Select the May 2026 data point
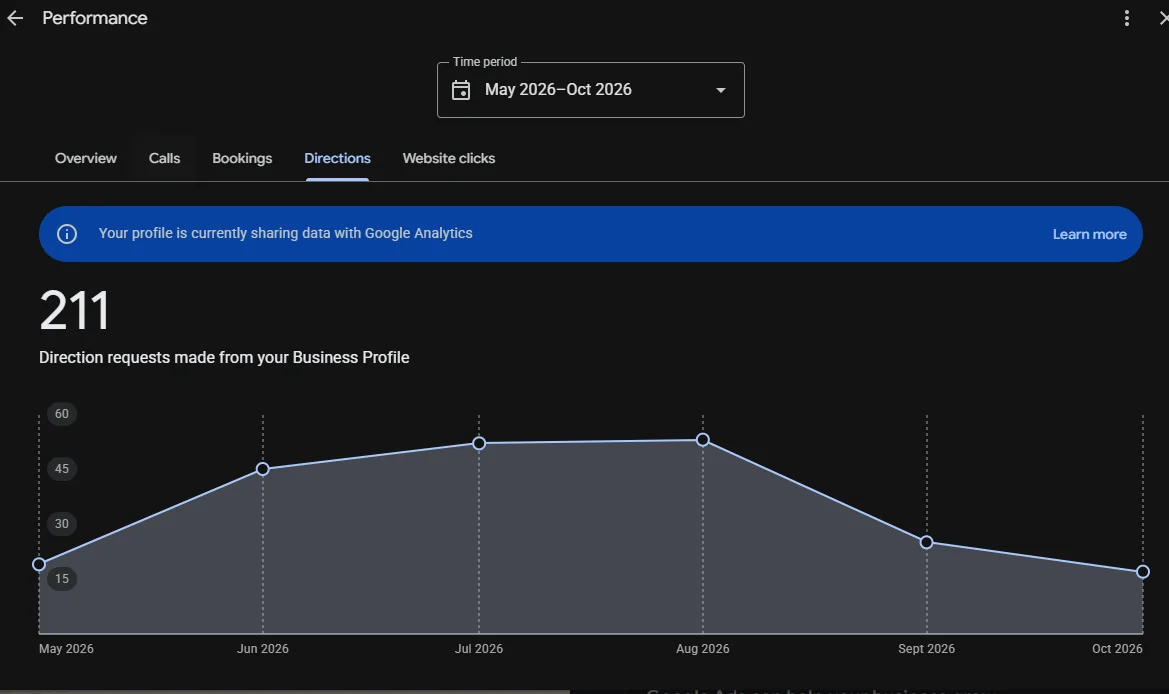The height and width of the screenshot is (694, 1169). pos(39,564)
